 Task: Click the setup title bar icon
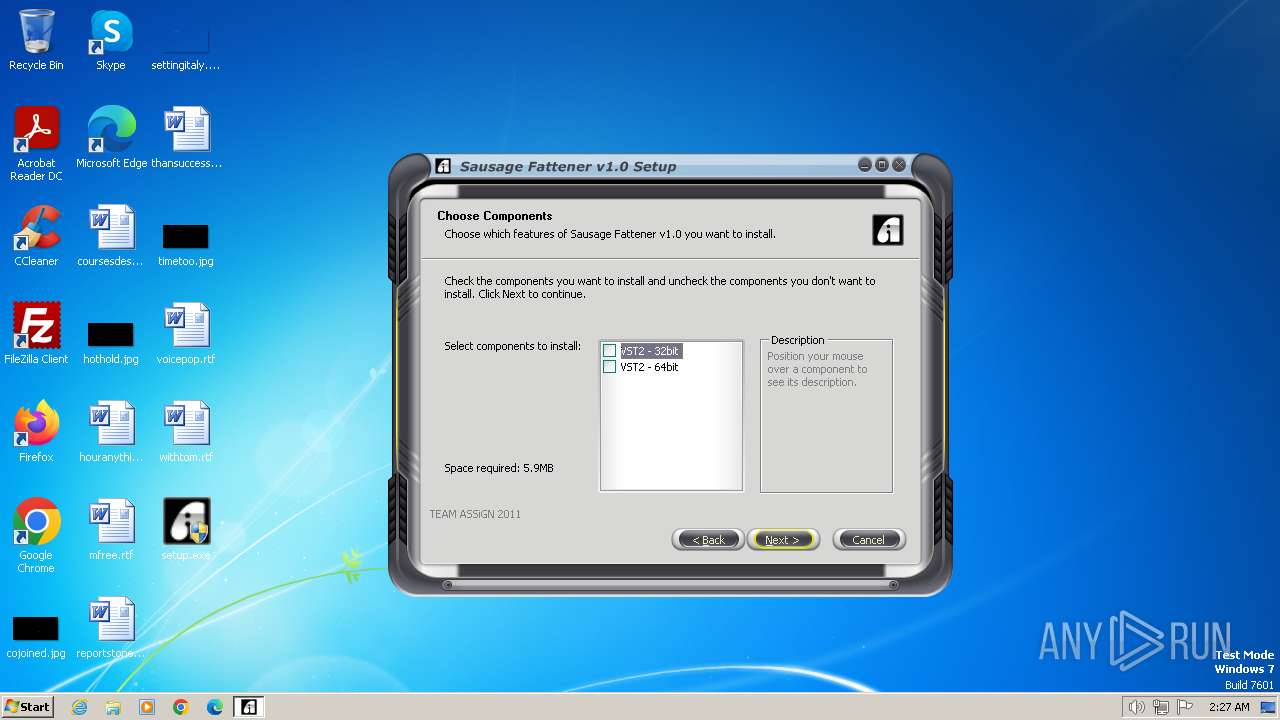coord(443,166)
